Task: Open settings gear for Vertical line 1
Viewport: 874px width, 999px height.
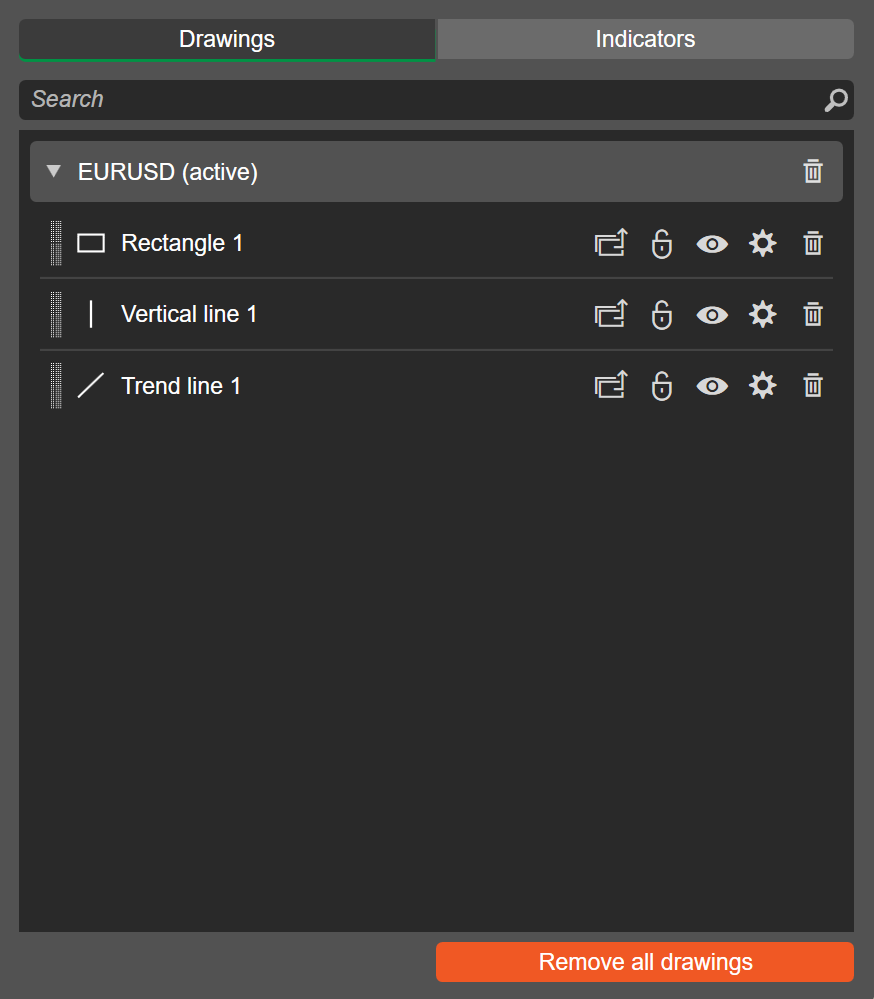Action: [762, 314]
